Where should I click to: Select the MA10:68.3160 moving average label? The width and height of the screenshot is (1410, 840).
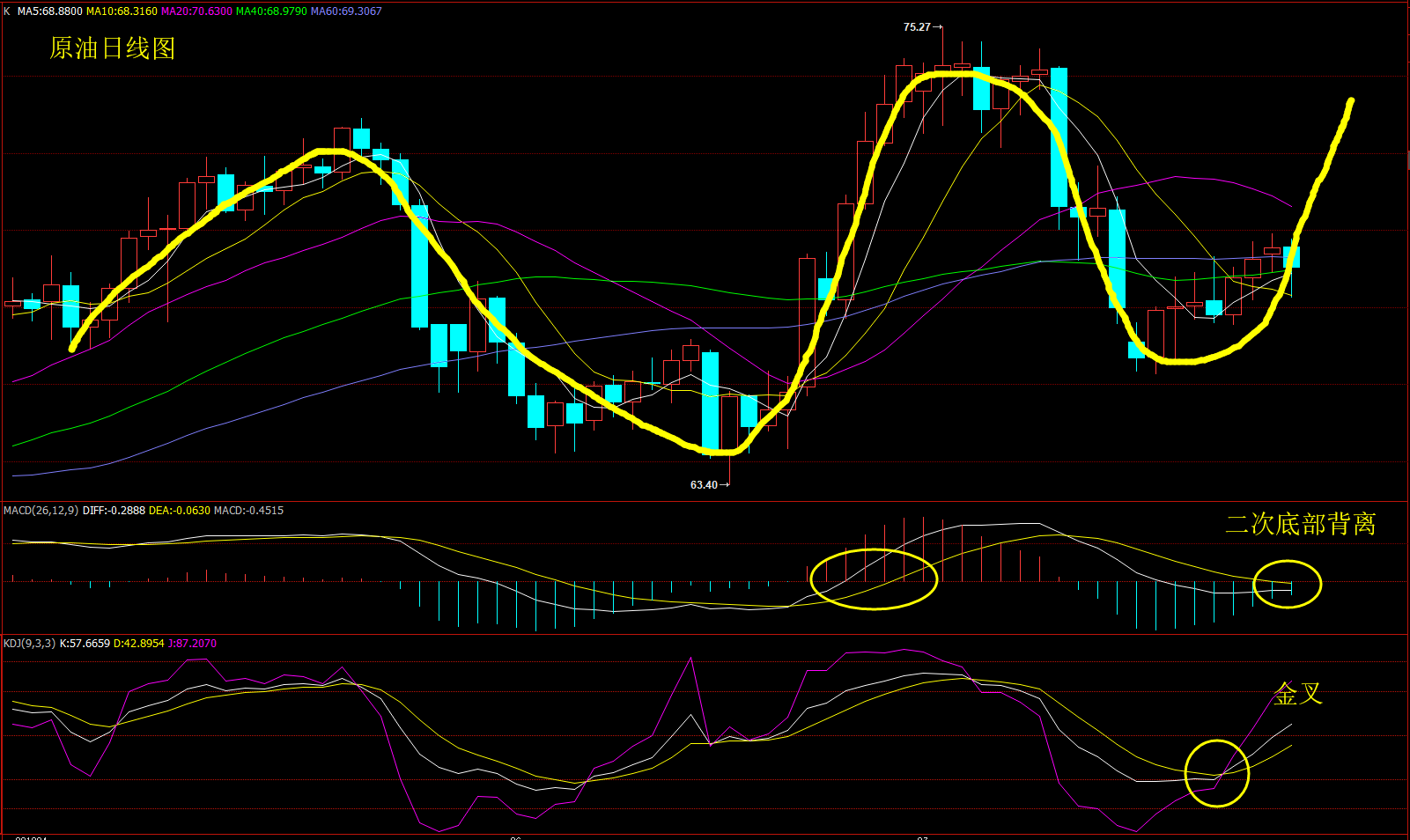pos(122,11)
